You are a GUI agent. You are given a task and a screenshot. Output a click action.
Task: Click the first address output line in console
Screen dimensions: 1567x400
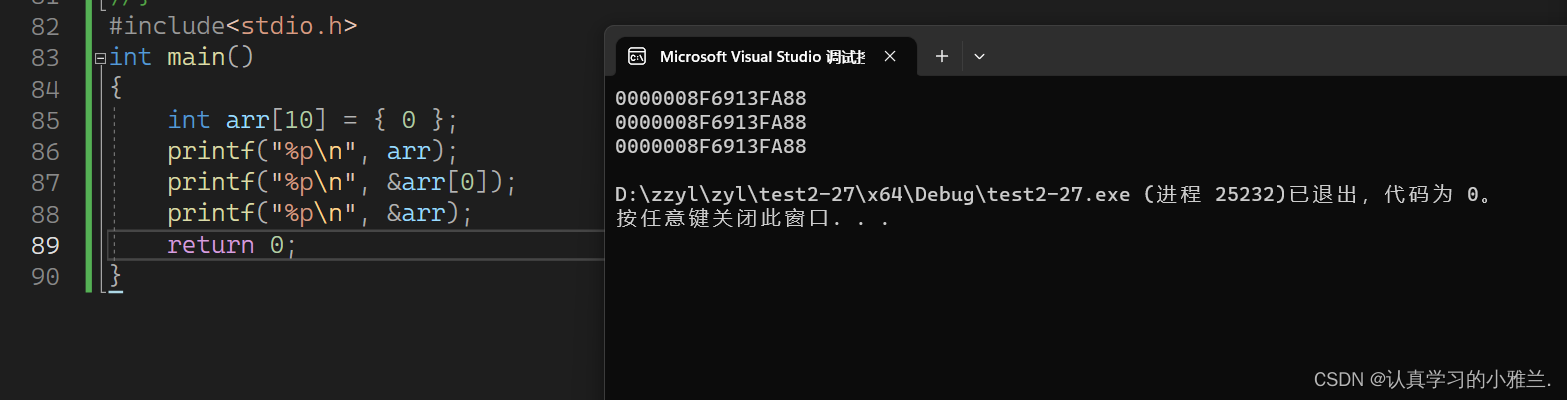711,99
